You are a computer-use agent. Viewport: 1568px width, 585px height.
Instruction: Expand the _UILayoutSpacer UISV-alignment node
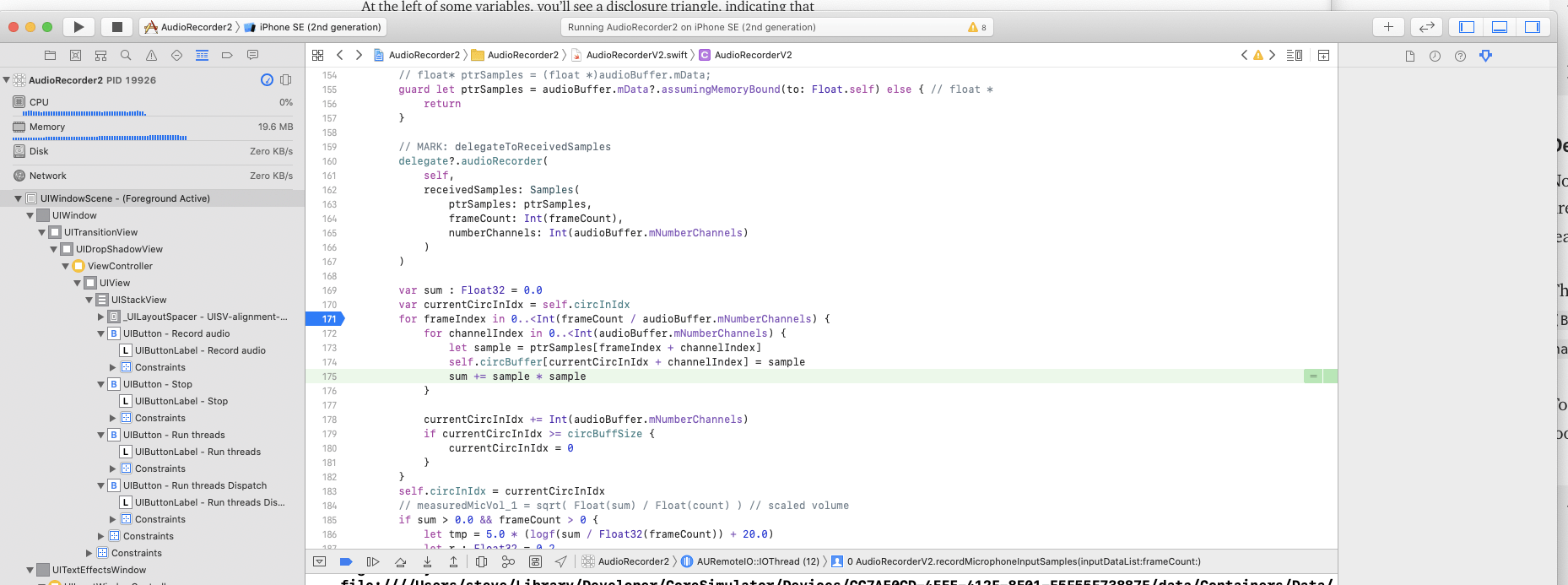tap(101, 317)
